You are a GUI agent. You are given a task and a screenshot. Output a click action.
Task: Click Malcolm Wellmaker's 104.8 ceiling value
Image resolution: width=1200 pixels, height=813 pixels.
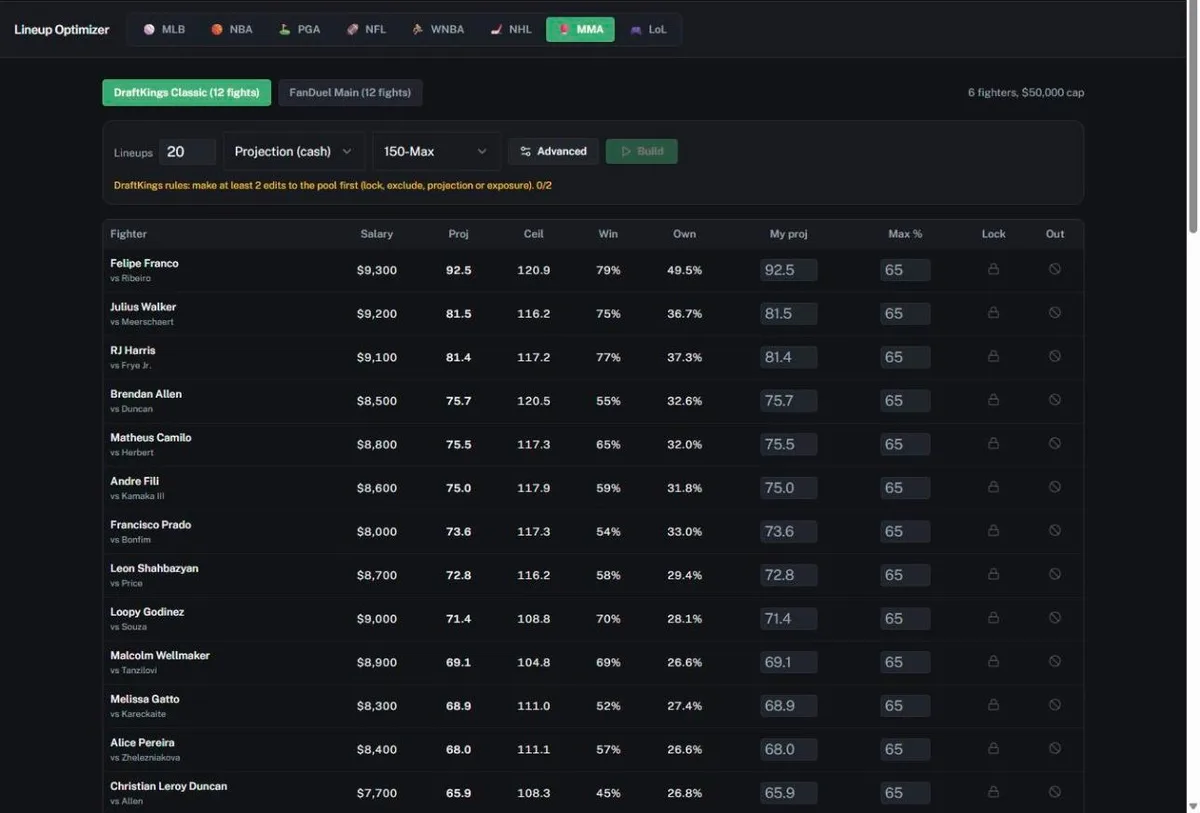(x=533, y=662)
